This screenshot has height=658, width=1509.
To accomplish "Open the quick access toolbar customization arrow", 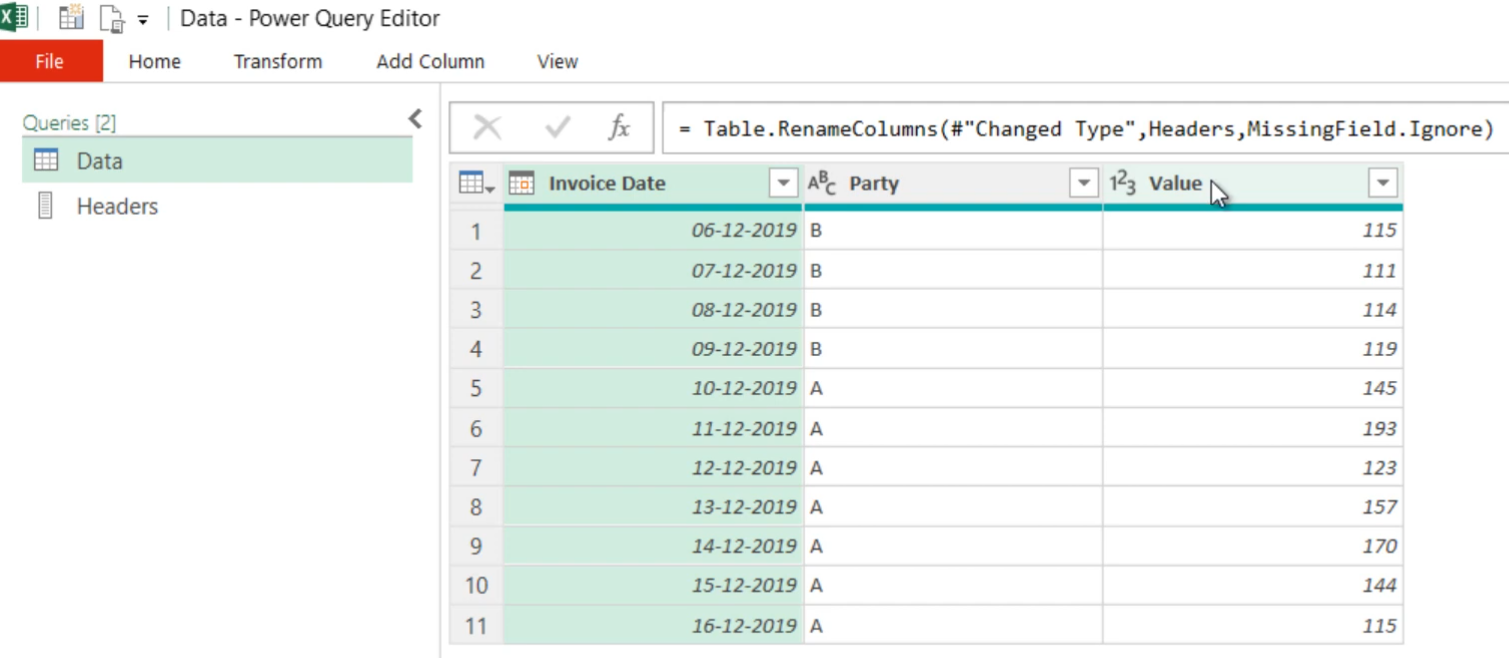I will click(x=141, y=17).
